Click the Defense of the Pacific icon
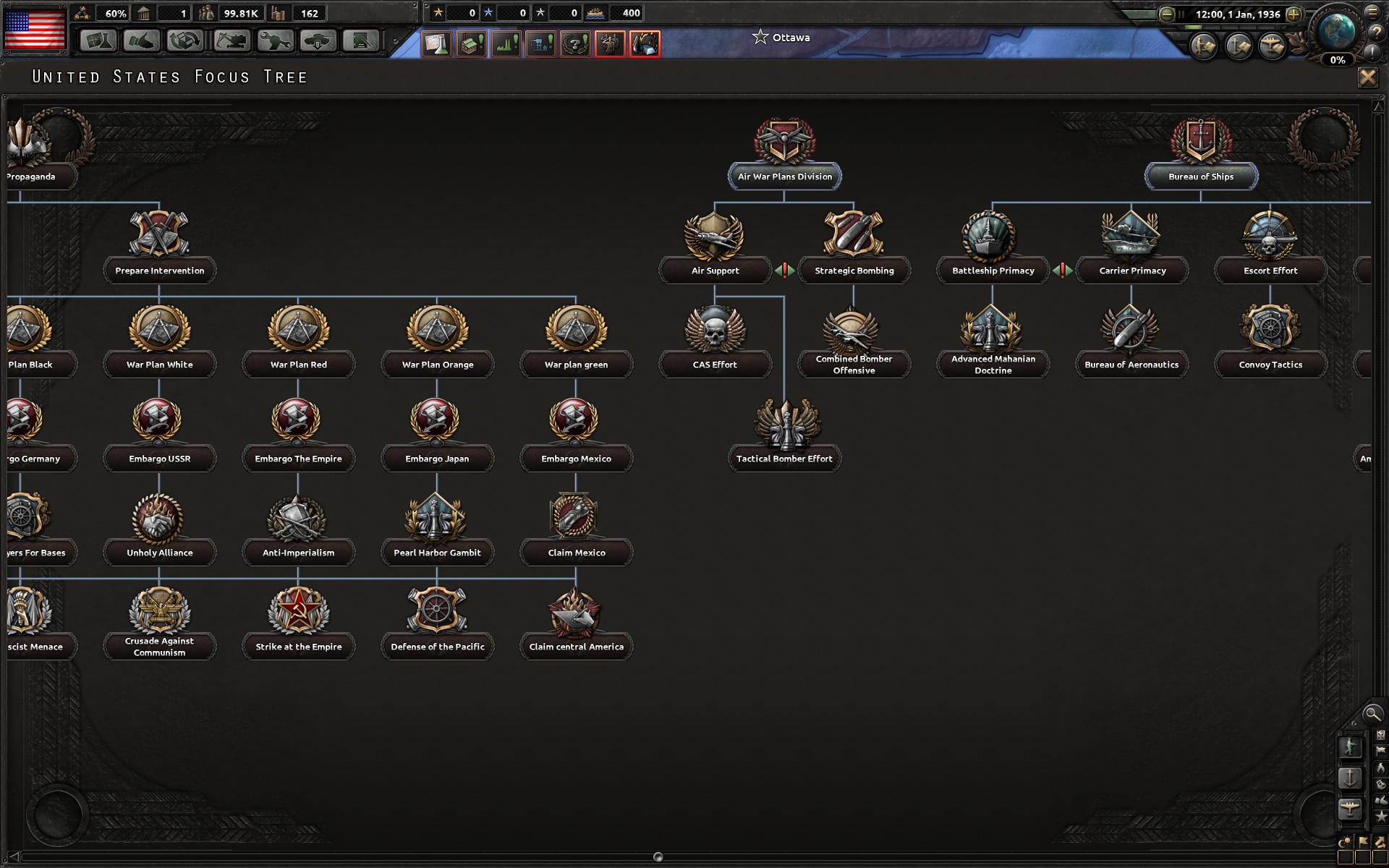The width and height of the screenshot is (1389, 868). [436, 610]
